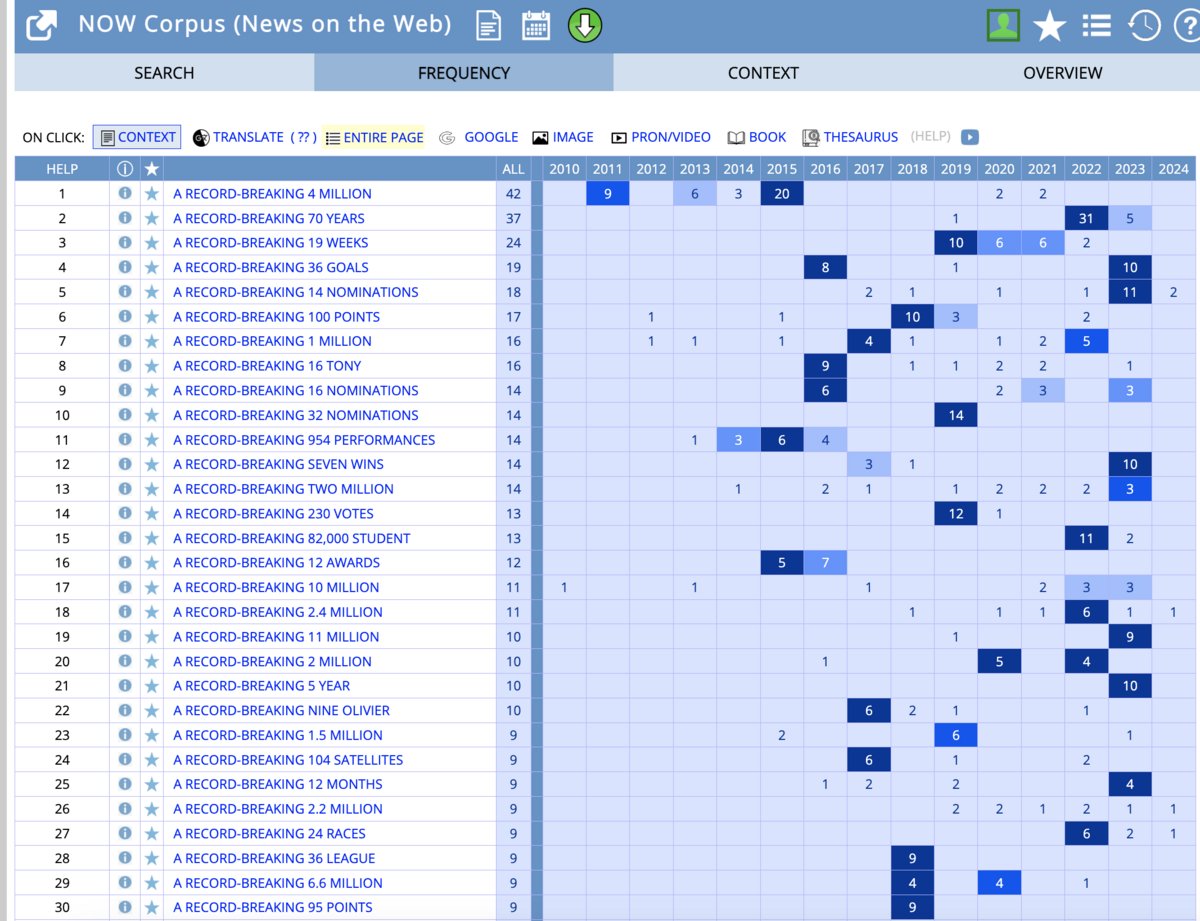Open A RECORD-BREAKING 70 YEARS link
Image resolution: width=1200 pixels, height=921 pixels.
pos(269,218)
